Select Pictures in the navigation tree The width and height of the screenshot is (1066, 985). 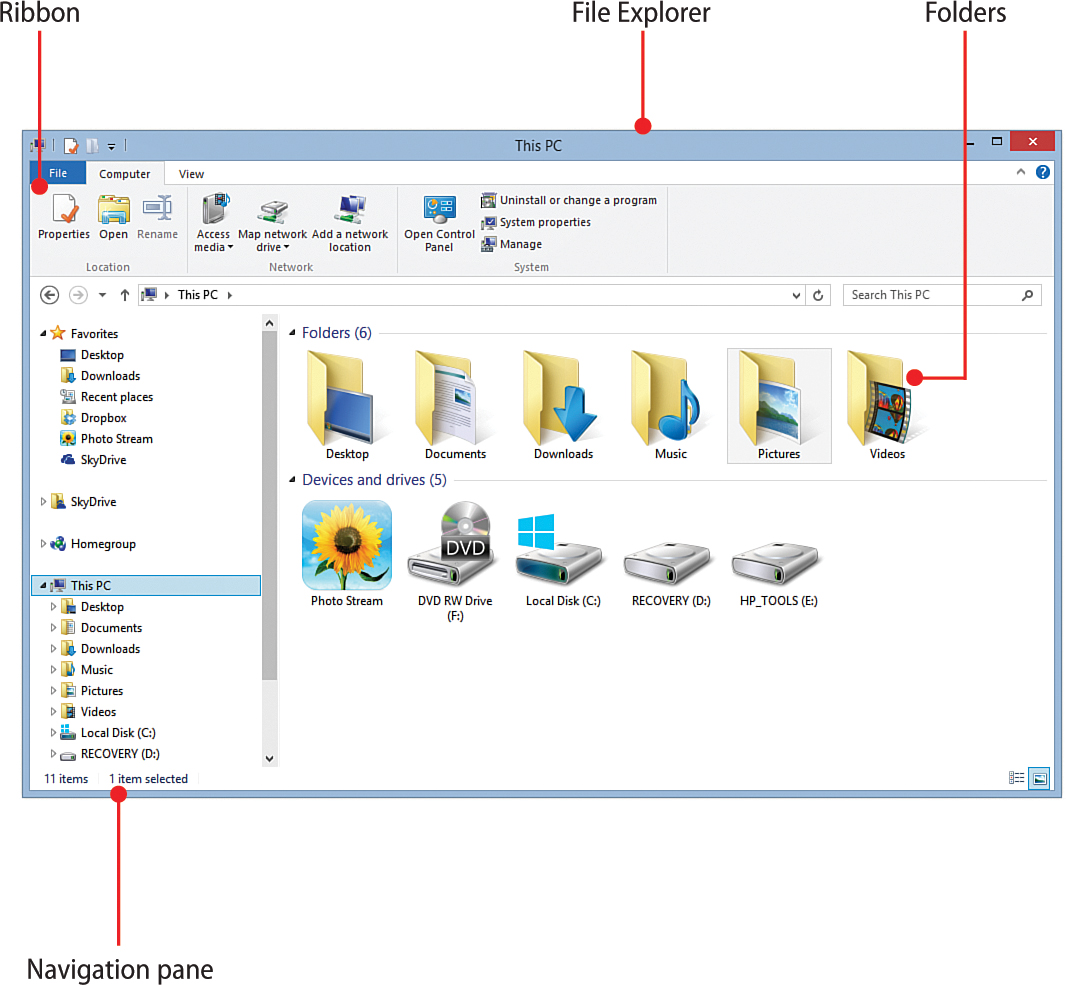tap(92, 691)
